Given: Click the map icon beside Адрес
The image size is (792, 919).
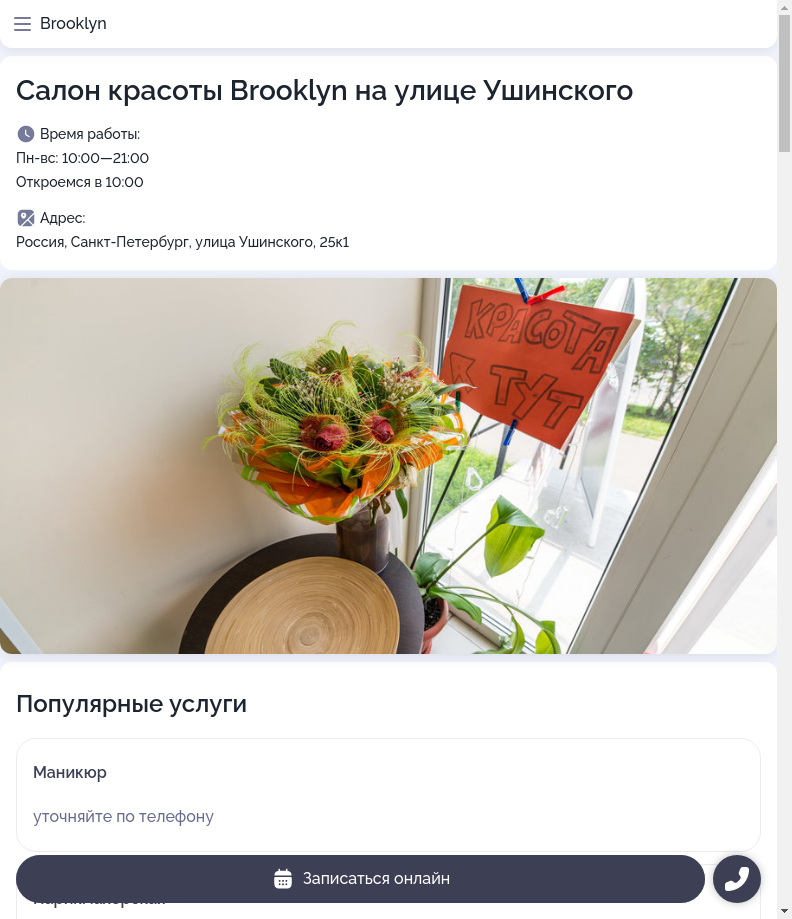Looking at the screenshot, I should click(25, 218).
